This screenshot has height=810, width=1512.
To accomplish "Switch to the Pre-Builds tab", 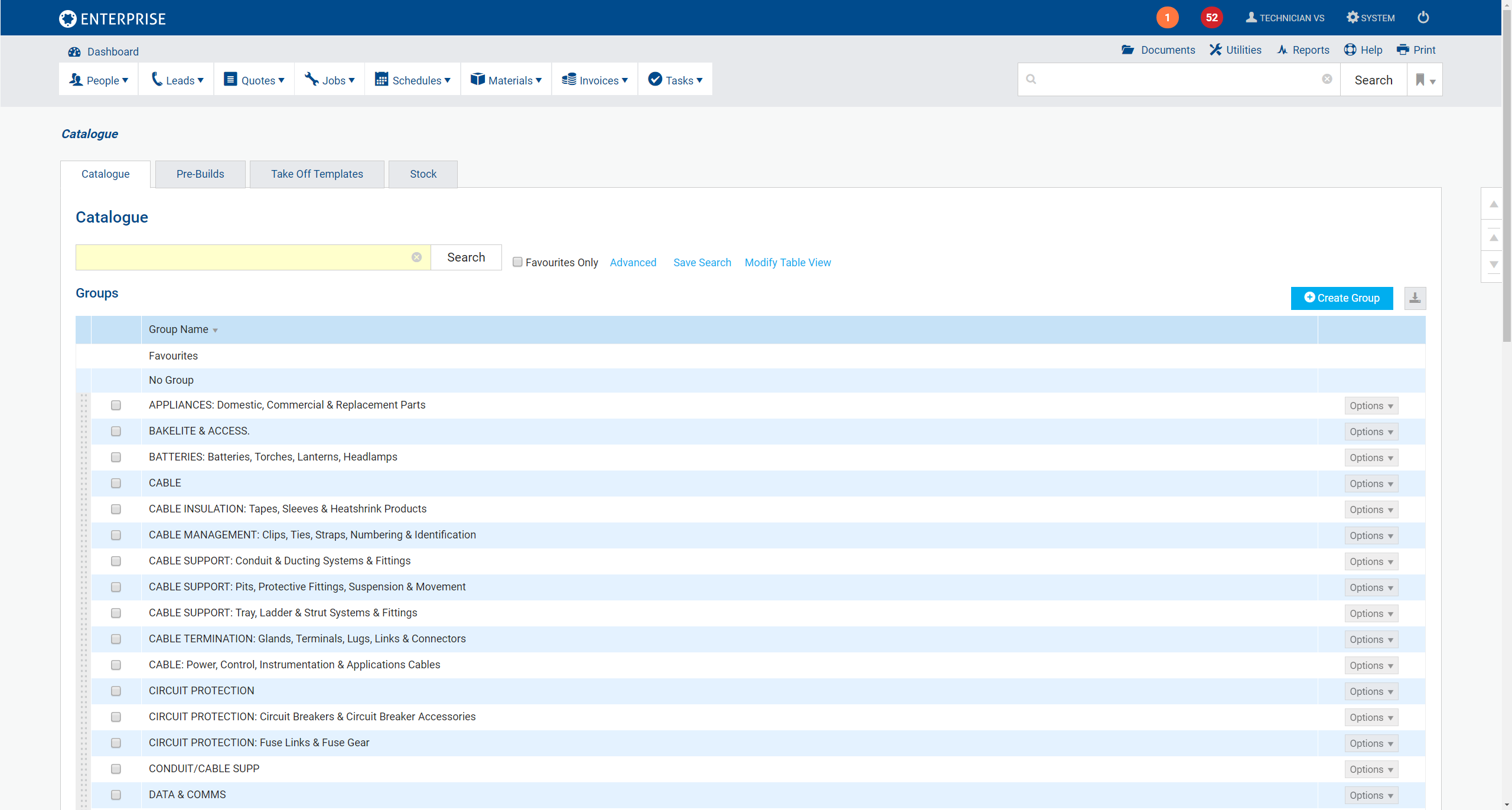I will point(200,174).
